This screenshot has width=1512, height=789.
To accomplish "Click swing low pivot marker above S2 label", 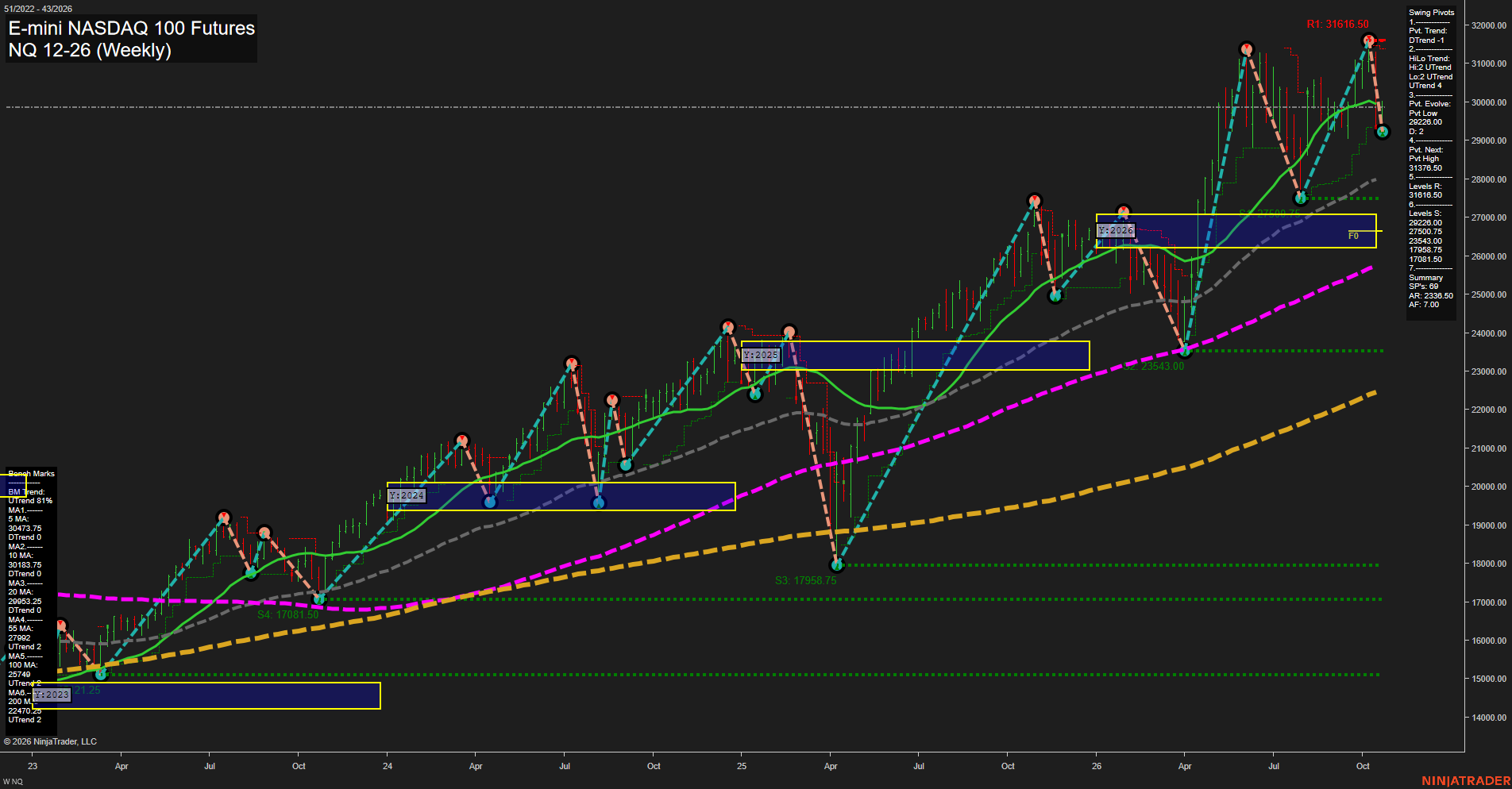I will coord(1185,350).
